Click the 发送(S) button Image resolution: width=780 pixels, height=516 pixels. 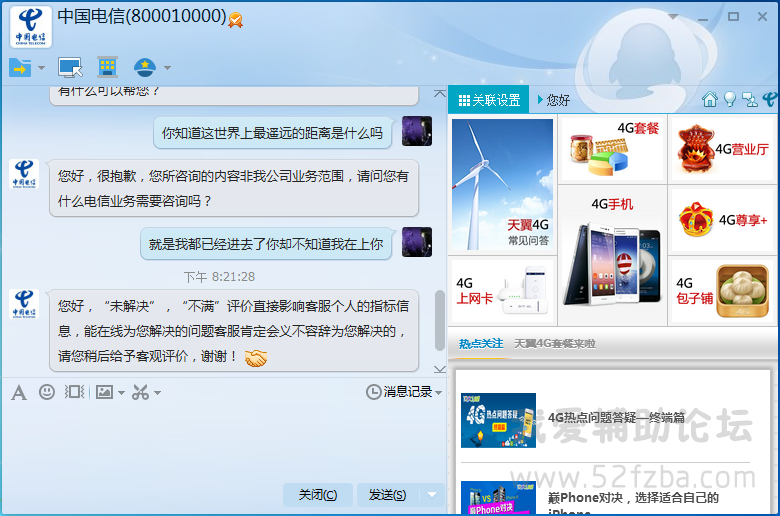[x=388, y=495]
